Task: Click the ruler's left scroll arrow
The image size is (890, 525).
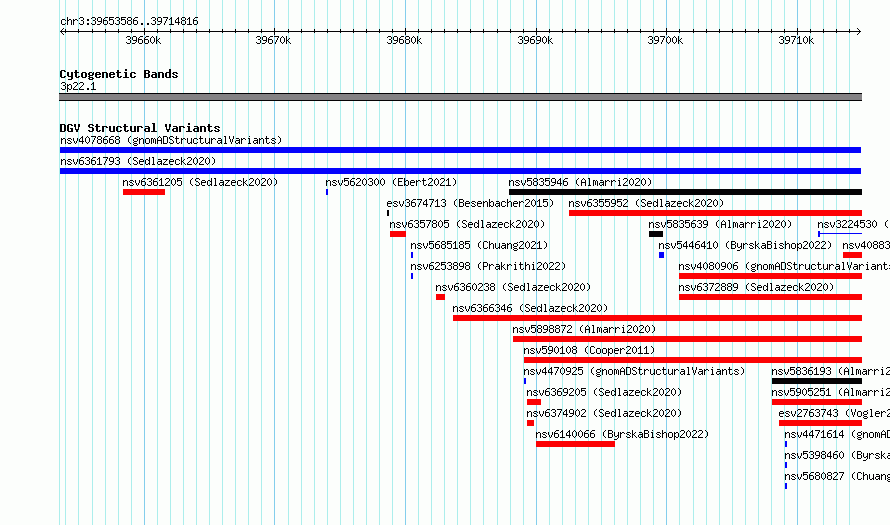Action: [62, 31]
